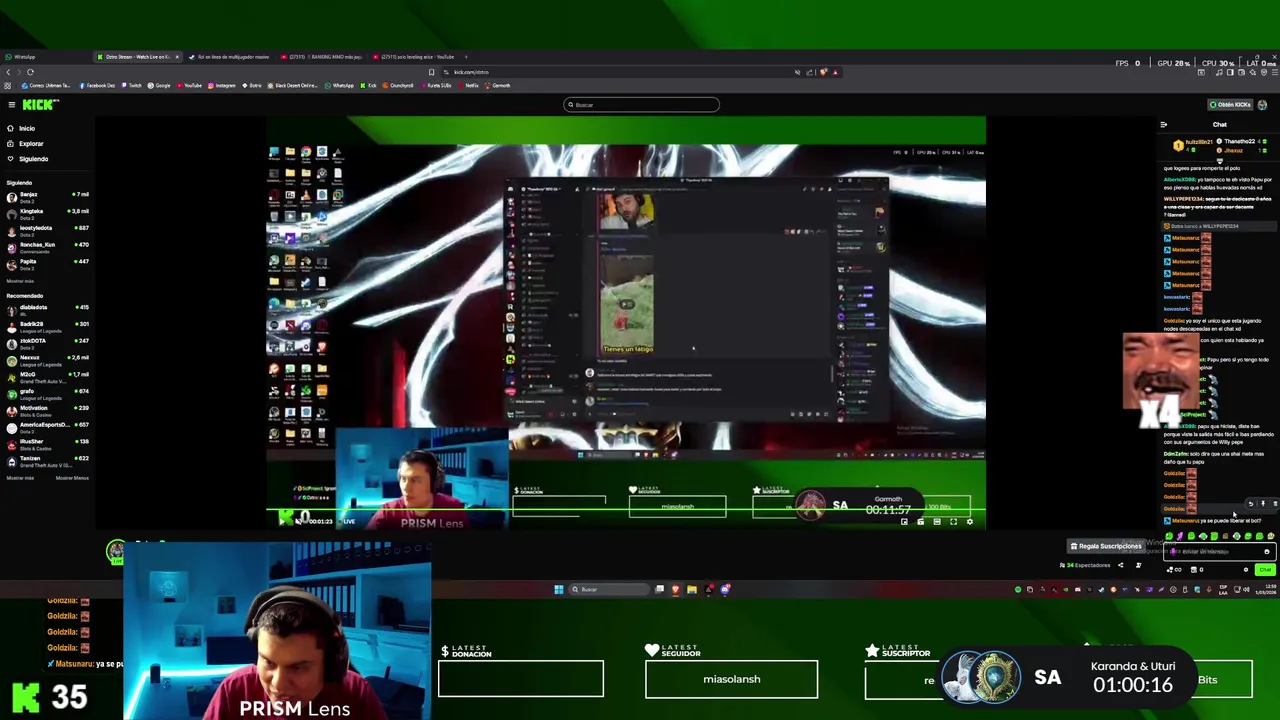The image size is (1280, 720).
Task: Collapse the chat panel arrow
Action: click(1163, 125)
